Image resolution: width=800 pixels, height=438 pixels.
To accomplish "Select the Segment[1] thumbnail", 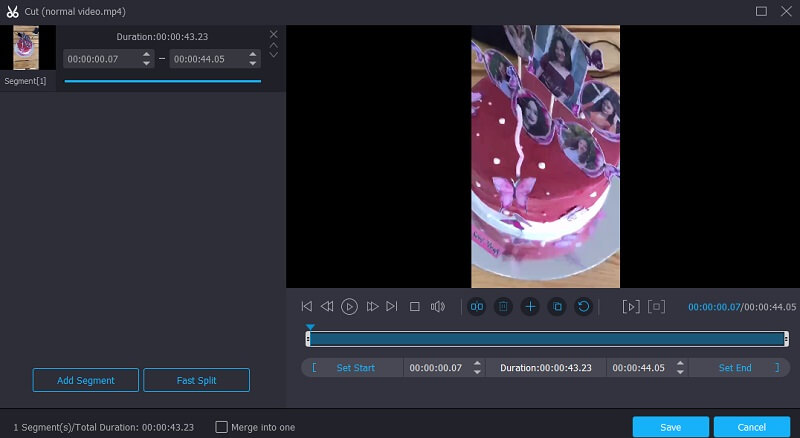I will pos(26,47).
